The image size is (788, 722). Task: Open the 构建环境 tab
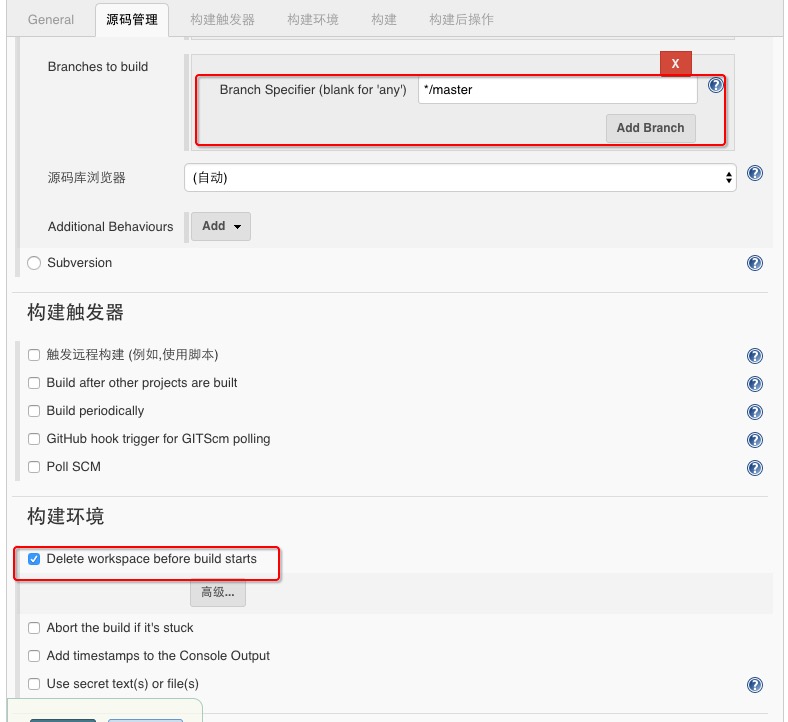tap(313, 20)
